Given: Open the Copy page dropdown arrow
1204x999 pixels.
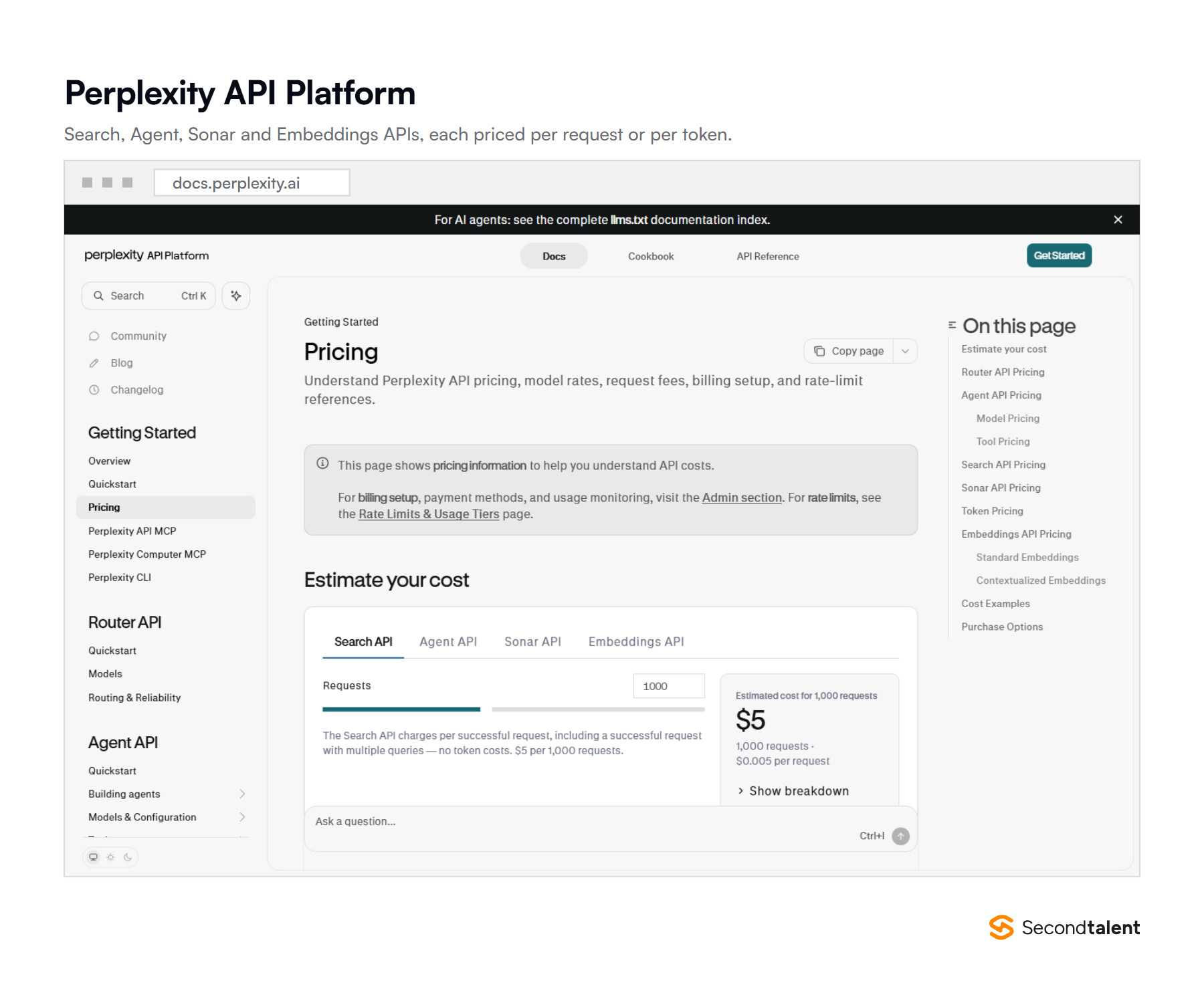Looking at the screenshot, I should 905,351.
